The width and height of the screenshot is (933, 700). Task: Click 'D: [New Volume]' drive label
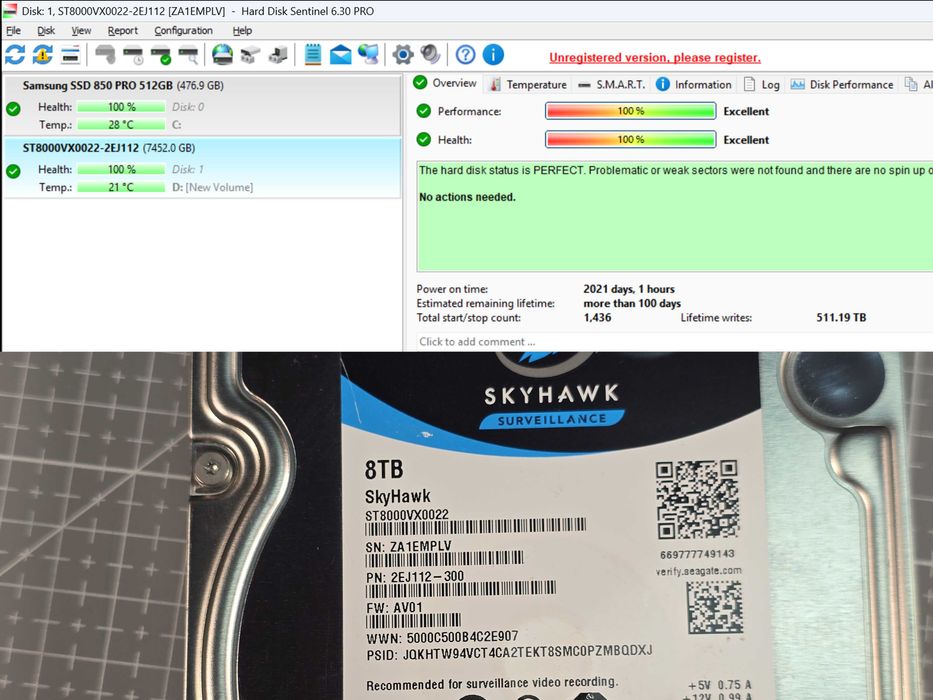[x=212, y=188]
